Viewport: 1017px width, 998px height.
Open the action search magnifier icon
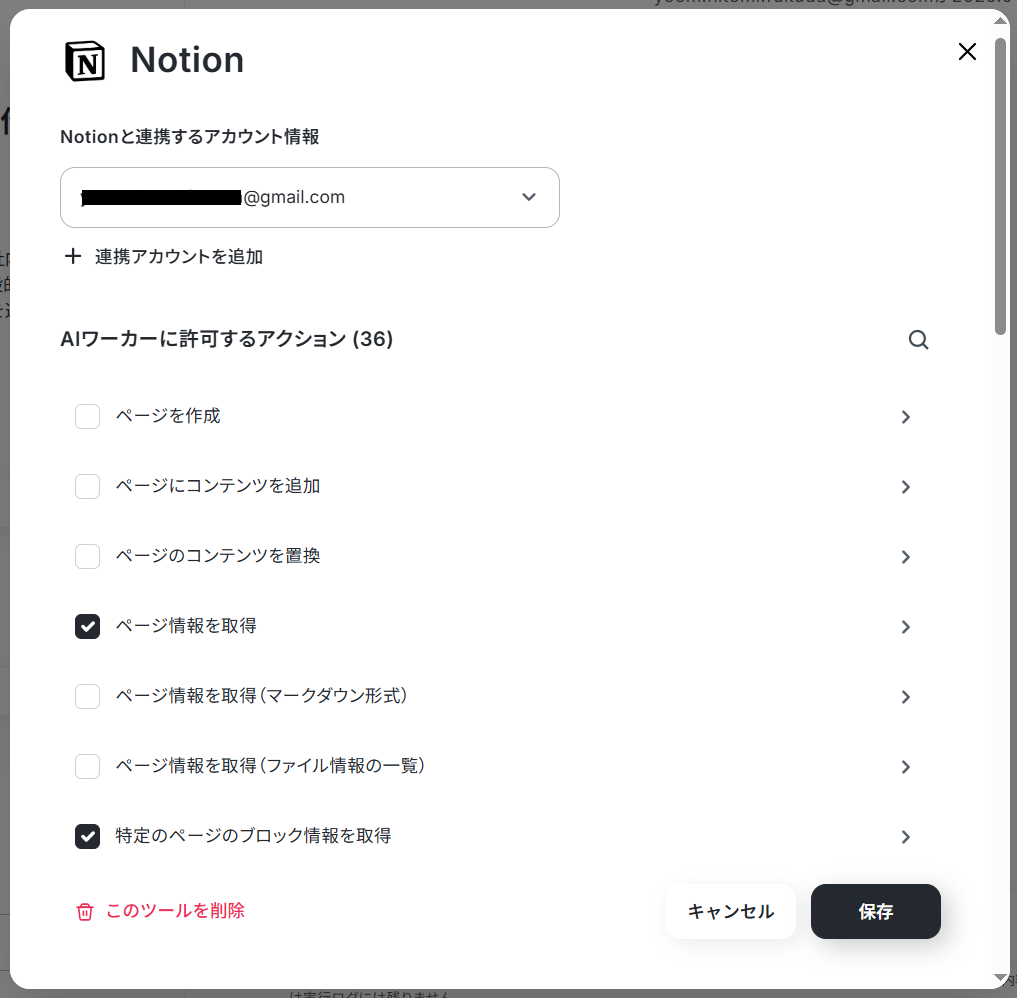click(x=918, y=339)
